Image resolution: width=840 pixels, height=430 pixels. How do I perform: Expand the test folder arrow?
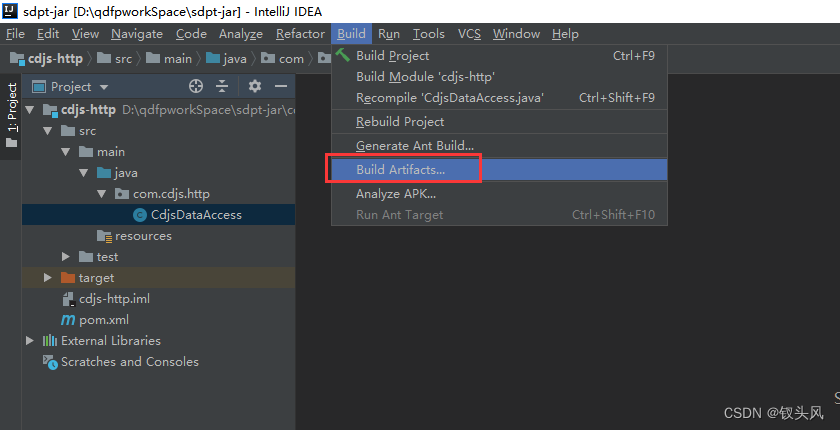66,257
